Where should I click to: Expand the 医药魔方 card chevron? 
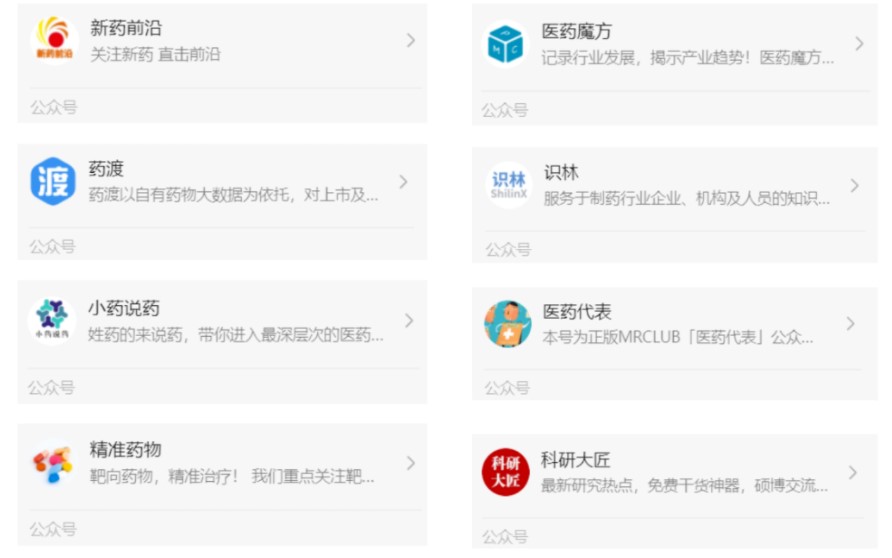(x=859, y=44)
